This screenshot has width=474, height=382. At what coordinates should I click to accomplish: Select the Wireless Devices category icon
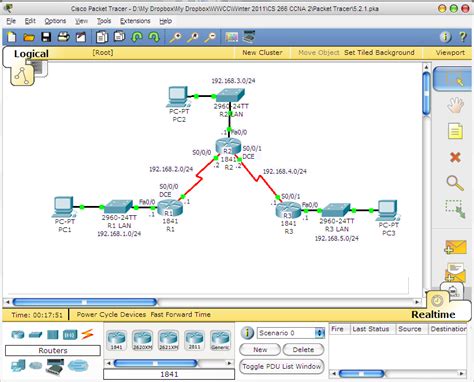click(70, 335)
